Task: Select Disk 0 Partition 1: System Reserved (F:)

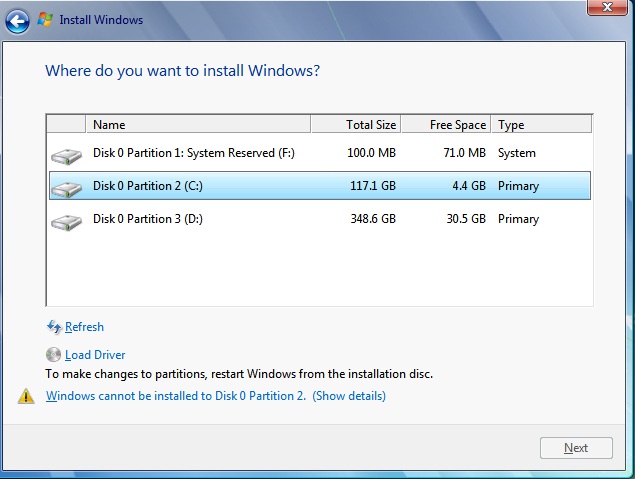Action: tap(194, 153)
